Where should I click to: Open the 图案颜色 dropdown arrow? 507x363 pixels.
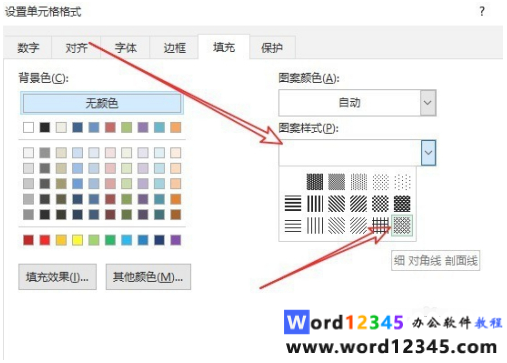pyautogui.click(x=428, y=103)
